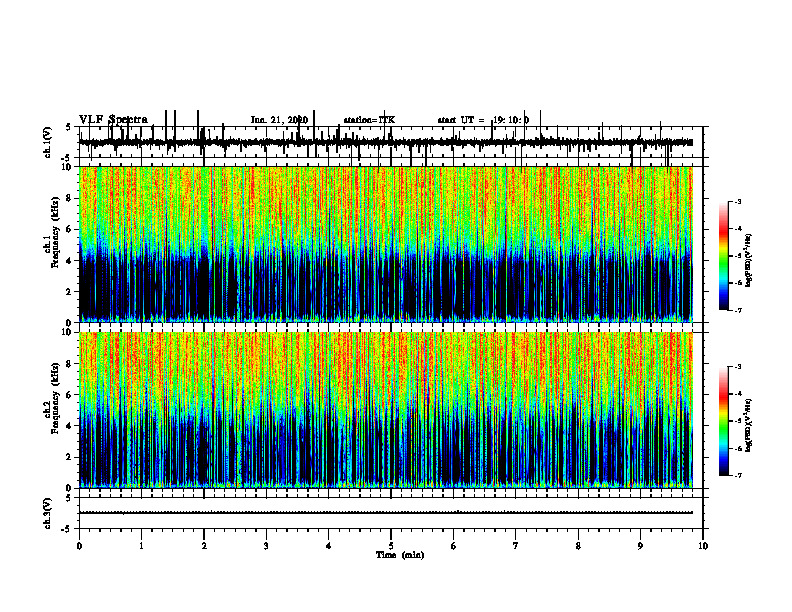
Task: Click the "3" time axis tick label
Action: click(266, 546)
